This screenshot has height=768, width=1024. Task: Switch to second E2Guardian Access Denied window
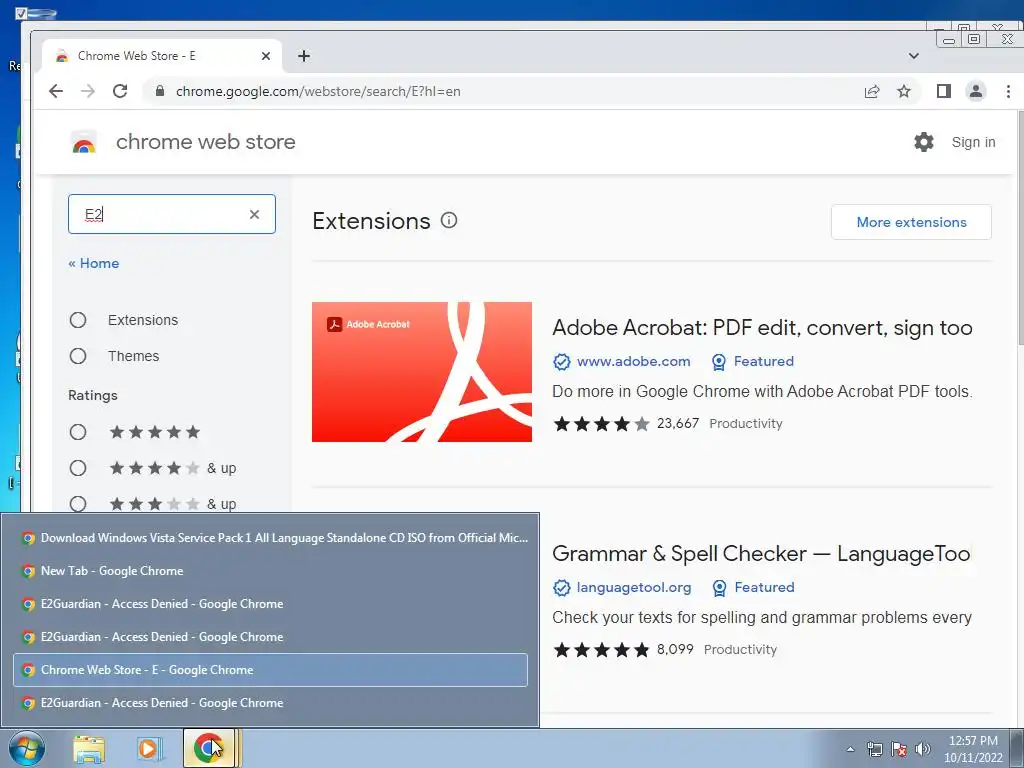coord(270,637)
